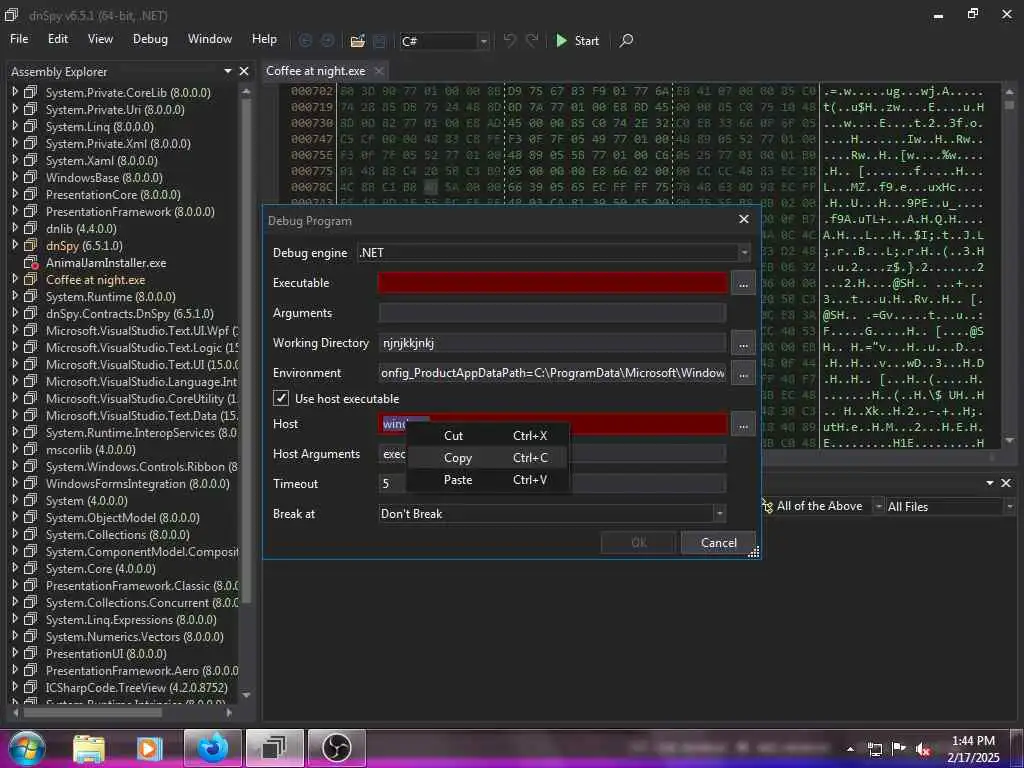Navigate forward with the toolbar arrow

click(x=328, y=40)
